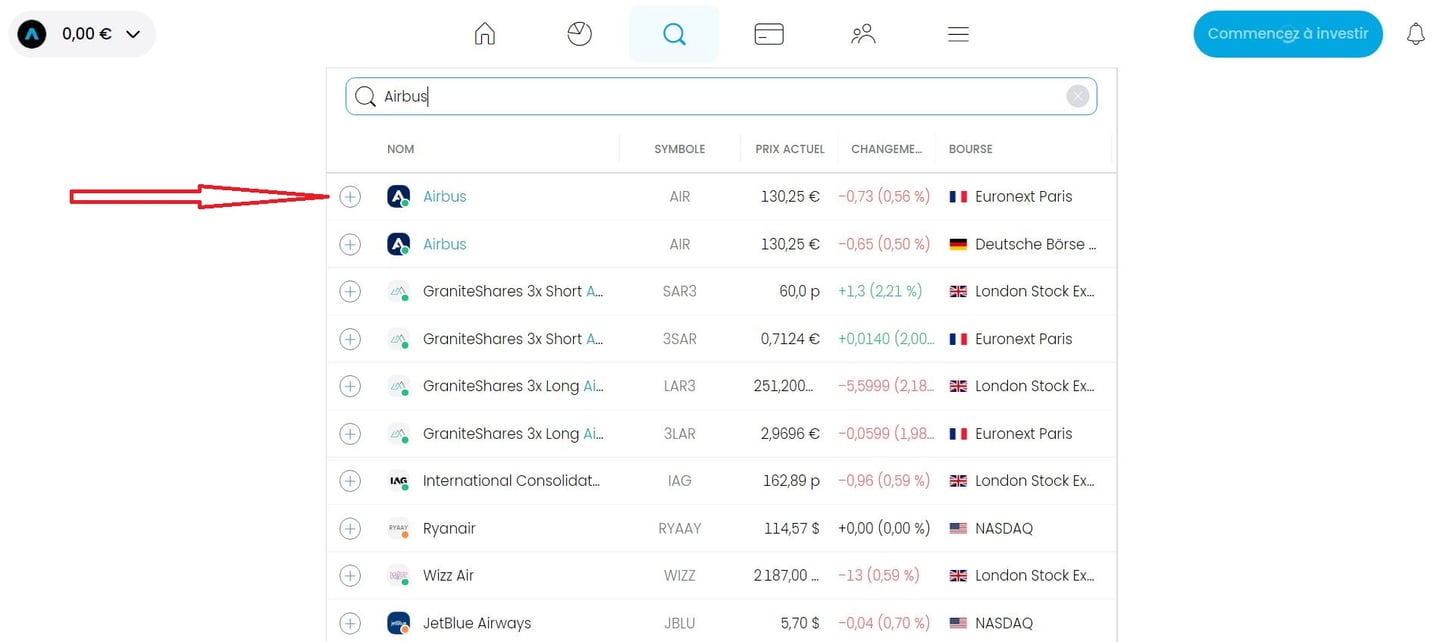Open the card payments icon in navigation

(x=769, y=33)
